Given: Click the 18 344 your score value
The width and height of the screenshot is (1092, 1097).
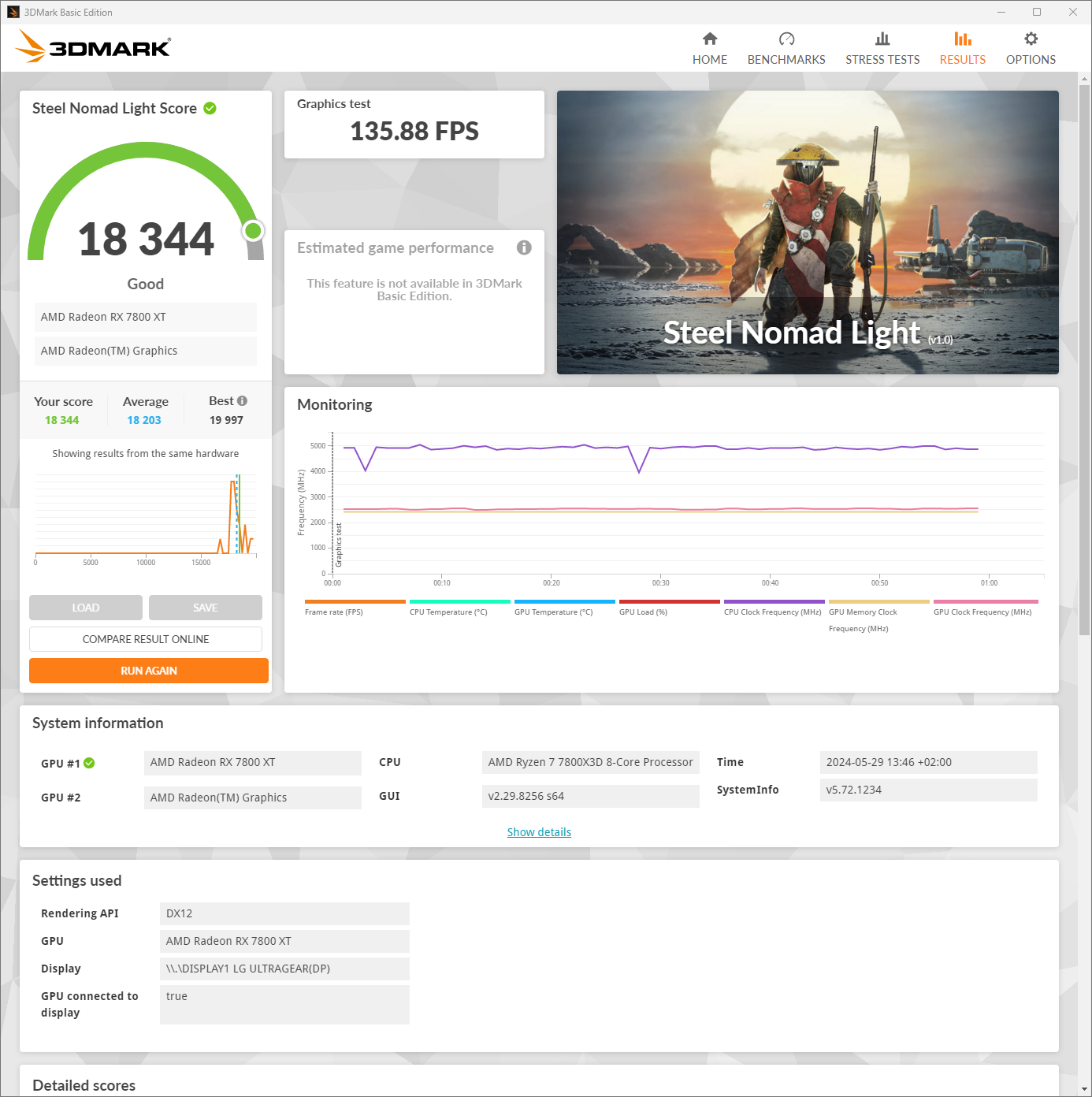Looking at the screenshot, I should point(62,420).
